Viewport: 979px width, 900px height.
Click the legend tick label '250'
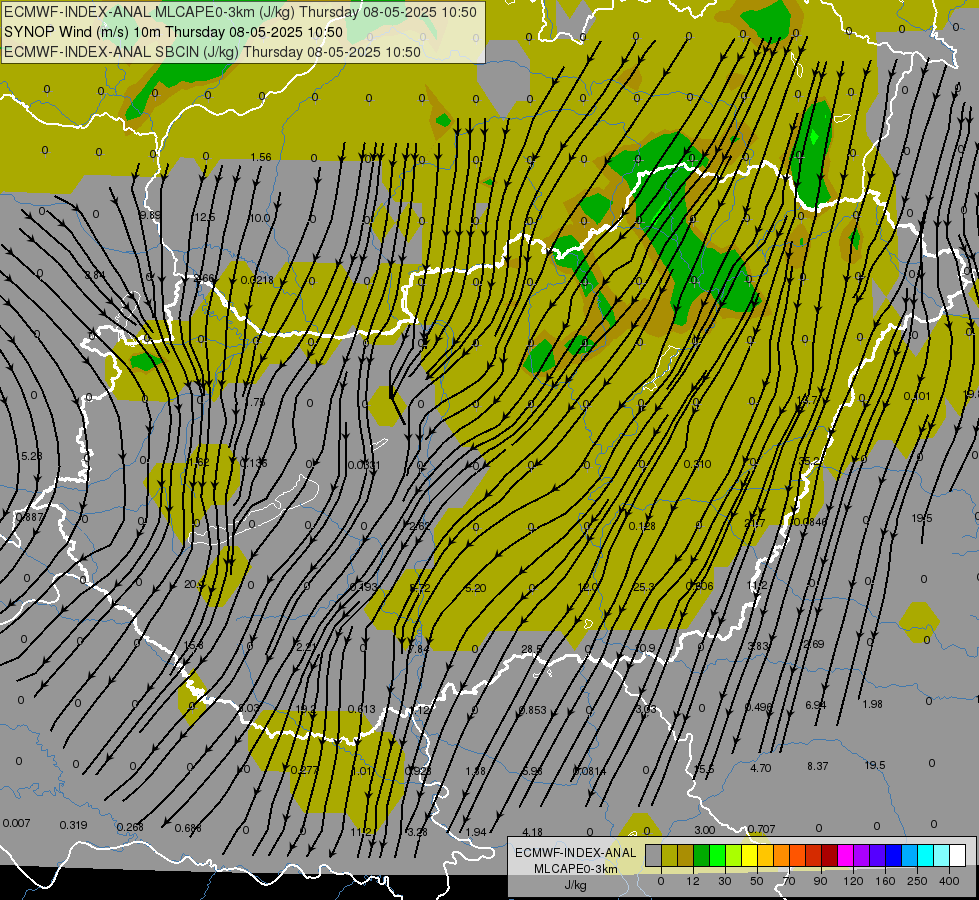[917, 881]
